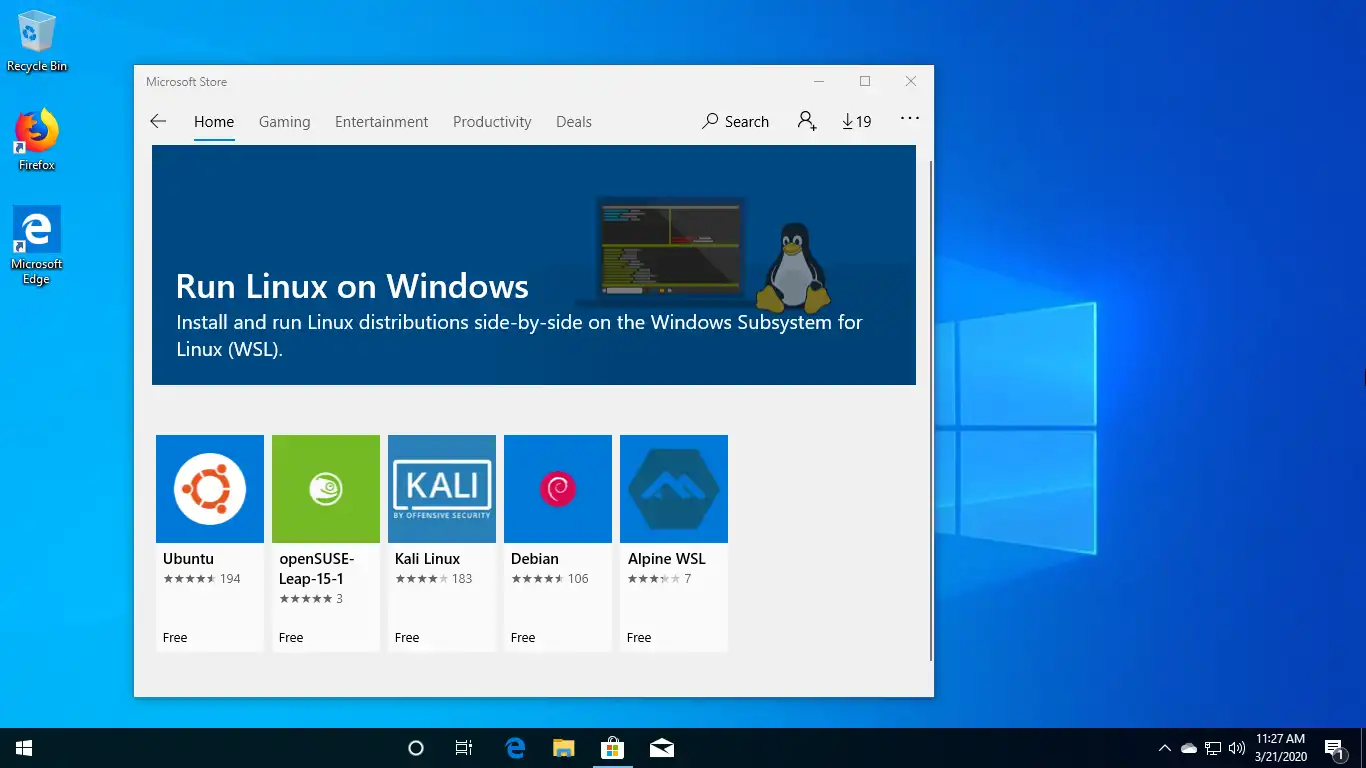Open the network tray icon
1366x768 pixels.
(1213, 748)
